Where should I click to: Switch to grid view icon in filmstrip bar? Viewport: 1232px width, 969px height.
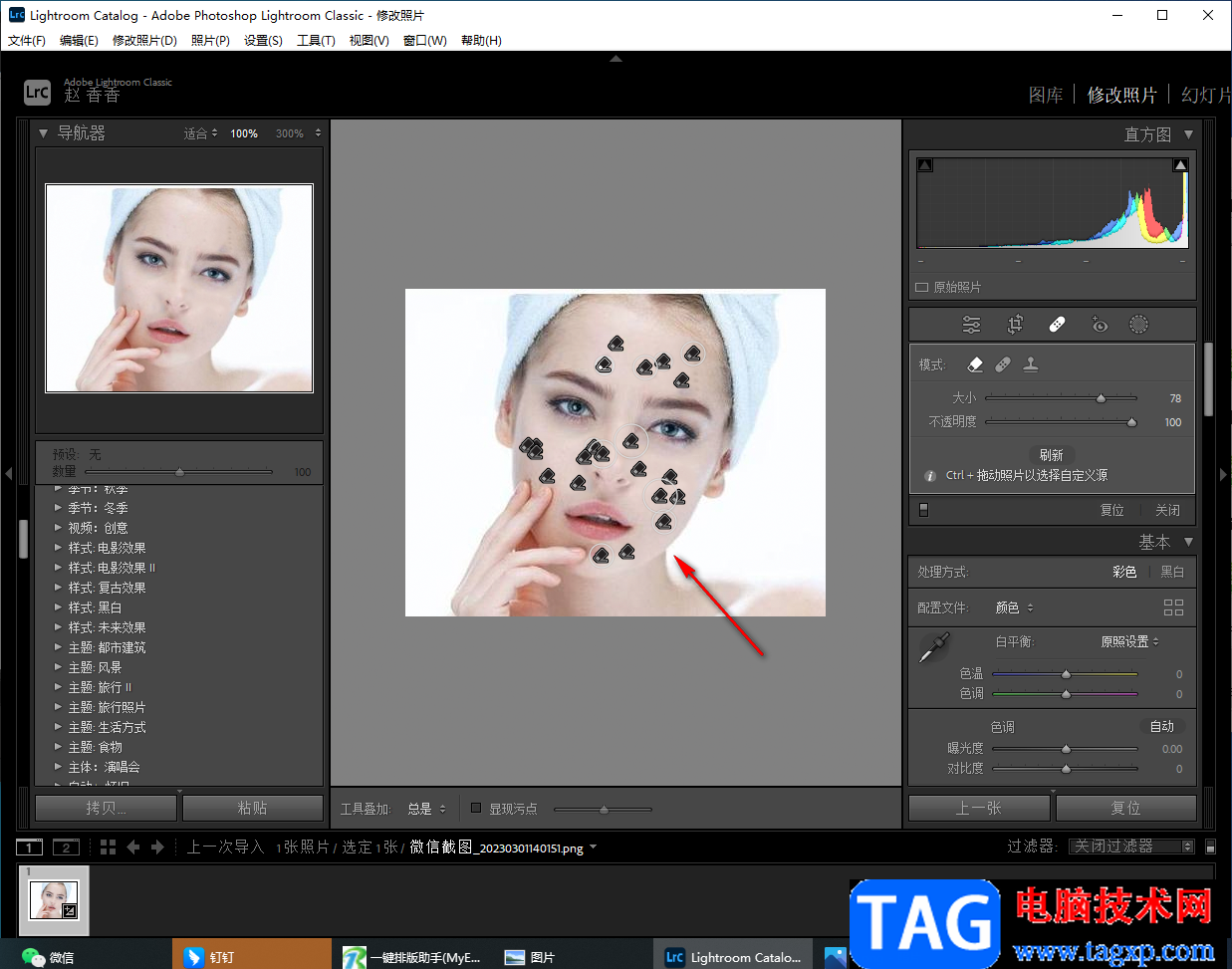[109, 848]
